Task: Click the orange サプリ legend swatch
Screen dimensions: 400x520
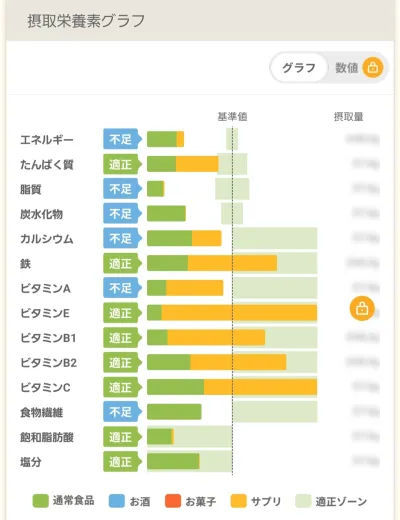Action: [x=239, y=501]
